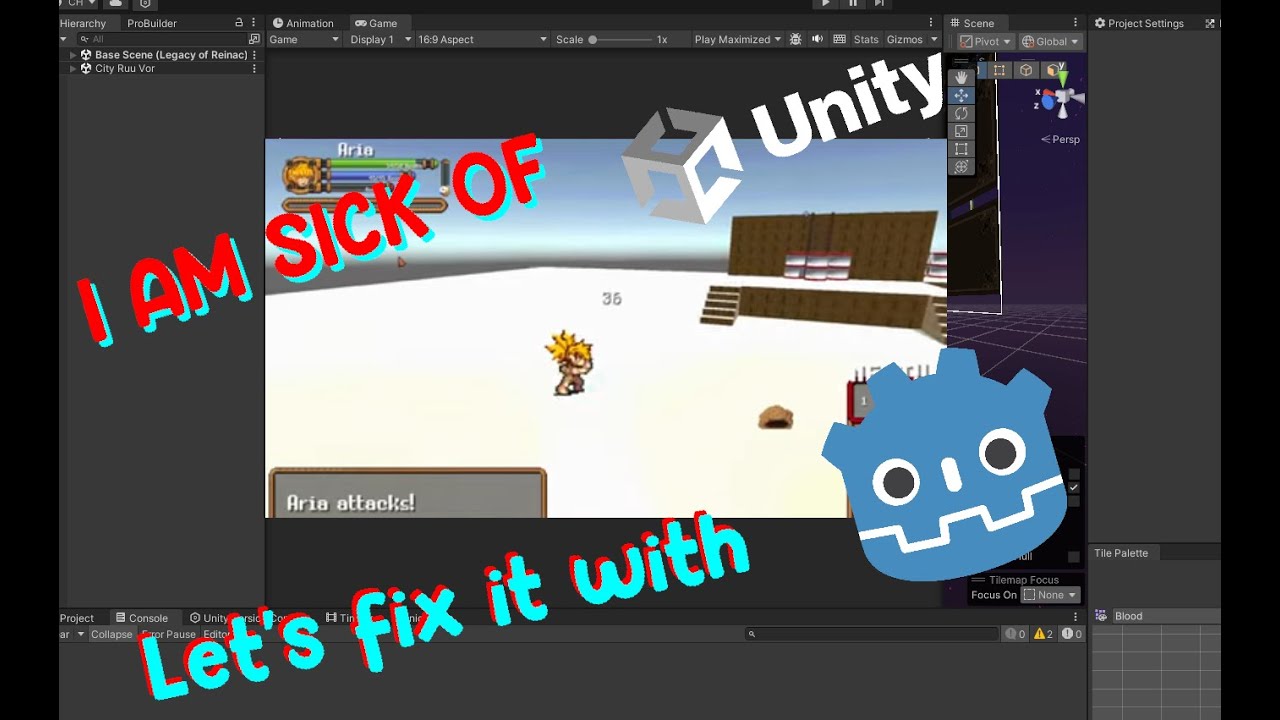This screenshot has height=720, width=1280.
Task: Switch to the Project tab
Action: [77, 618]
